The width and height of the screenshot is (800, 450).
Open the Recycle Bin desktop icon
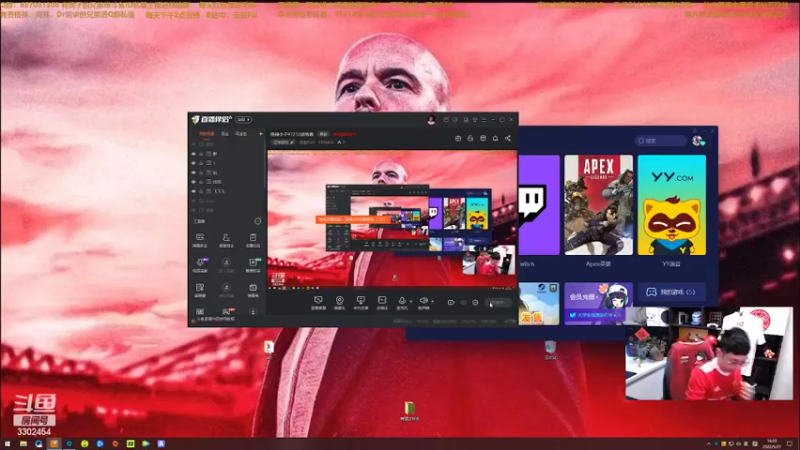(550, 351)
